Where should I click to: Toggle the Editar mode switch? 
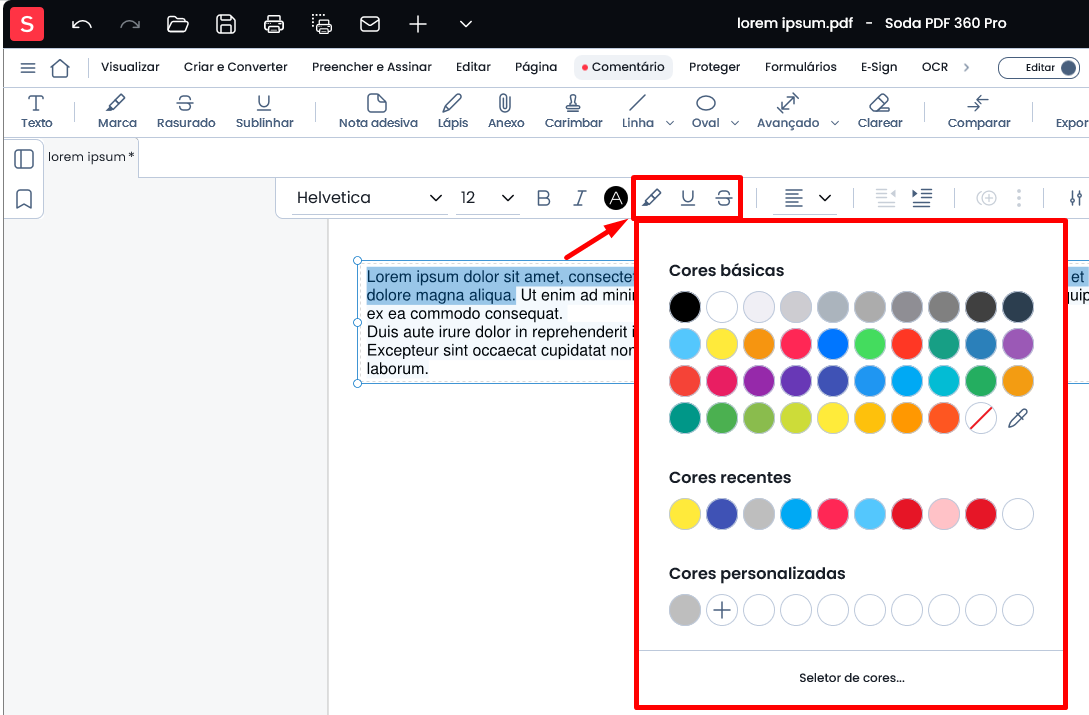(x=1038, y=67)
